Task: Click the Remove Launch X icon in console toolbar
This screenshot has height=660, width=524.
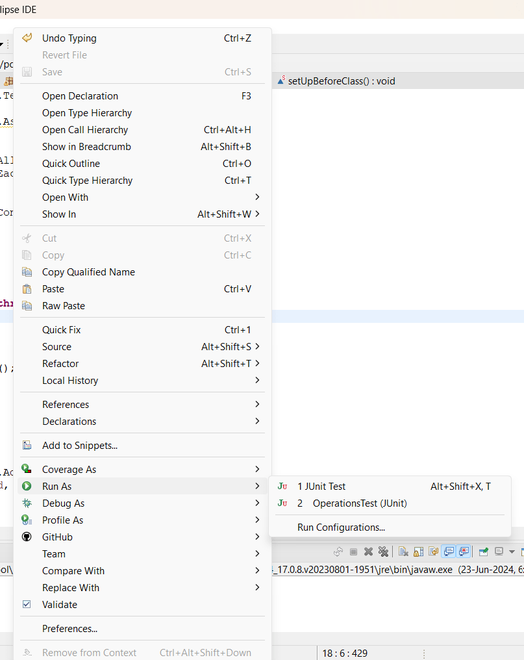Action: point(368,551)
